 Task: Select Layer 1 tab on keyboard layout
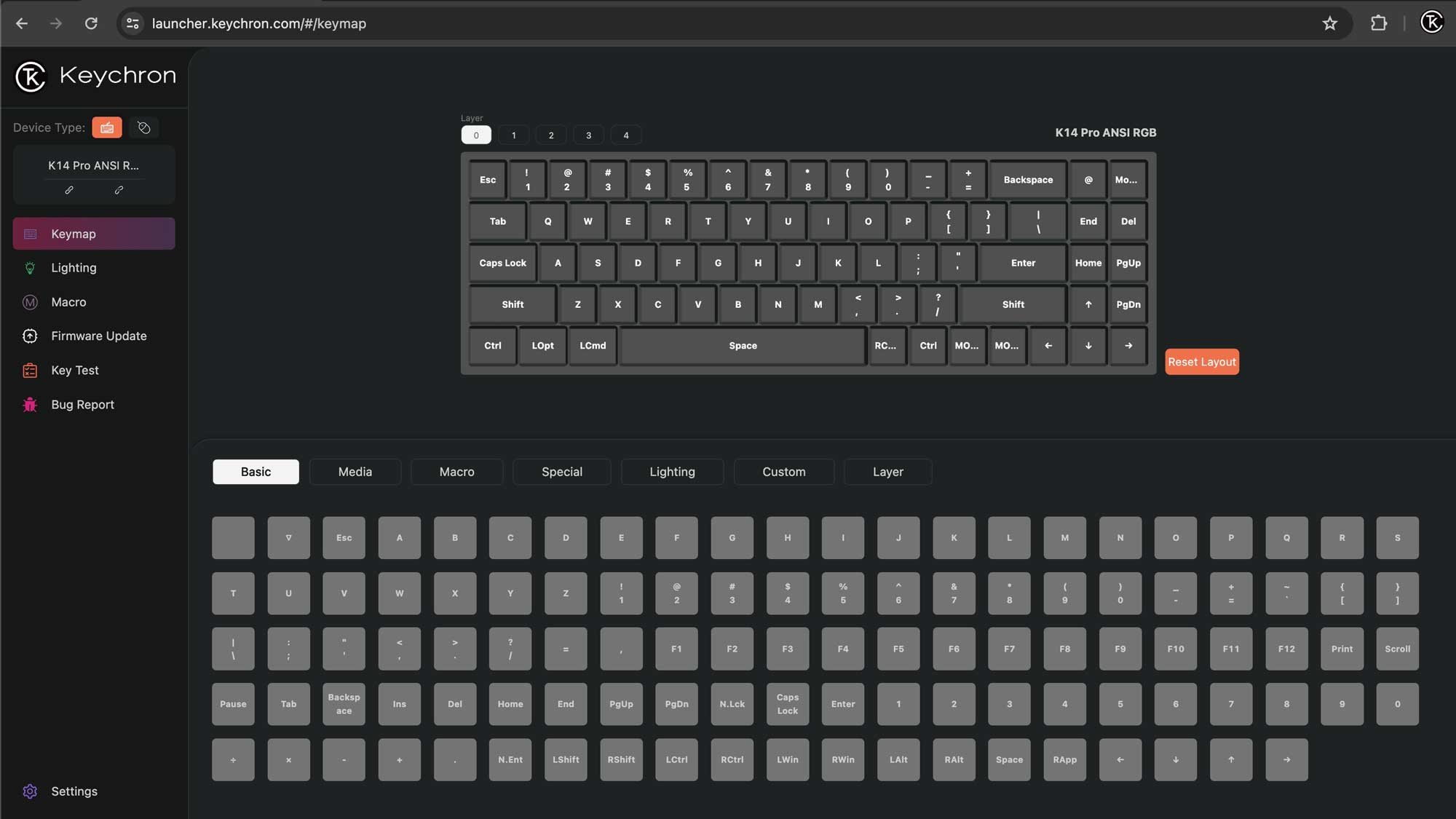tap(513, 133)
